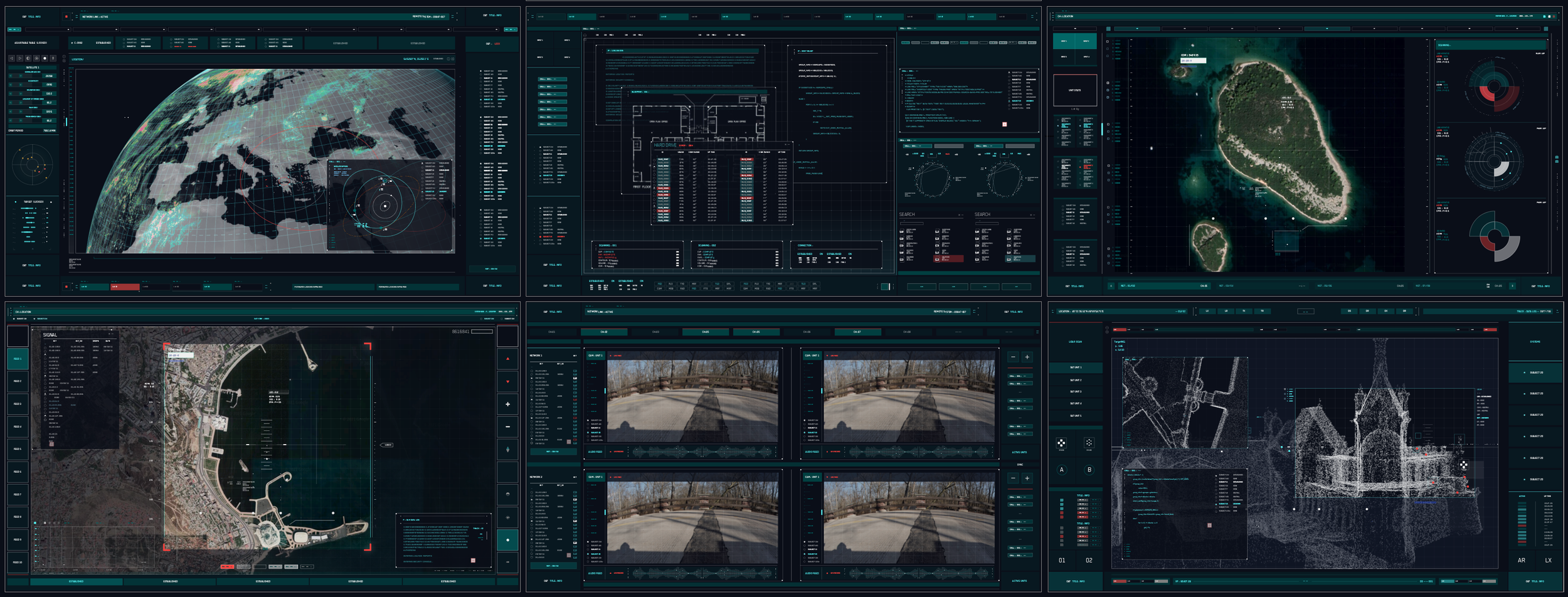The image size is (1568, 597).
Task: Click the pink square icon in SIGNAL panel
Action: click(51, 443)
